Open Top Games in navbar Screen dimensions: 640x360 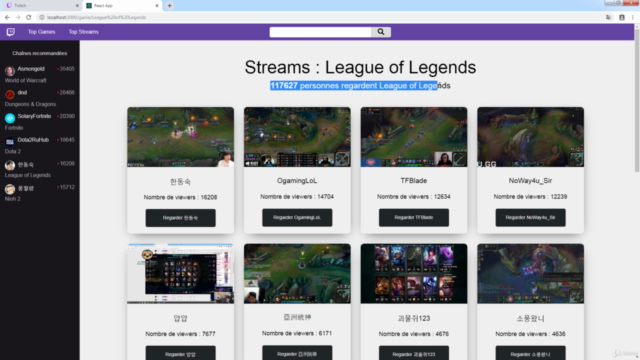coord(41,32)
